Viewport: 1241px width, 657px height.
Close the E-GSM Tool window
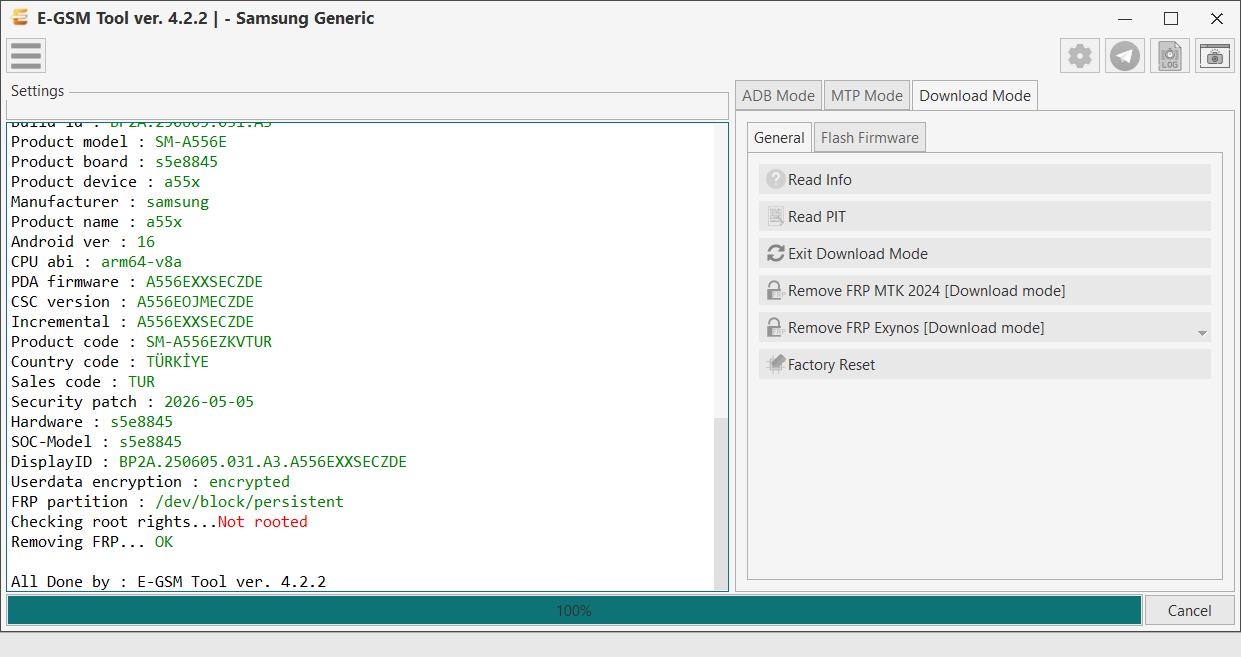coord(1217,18)
